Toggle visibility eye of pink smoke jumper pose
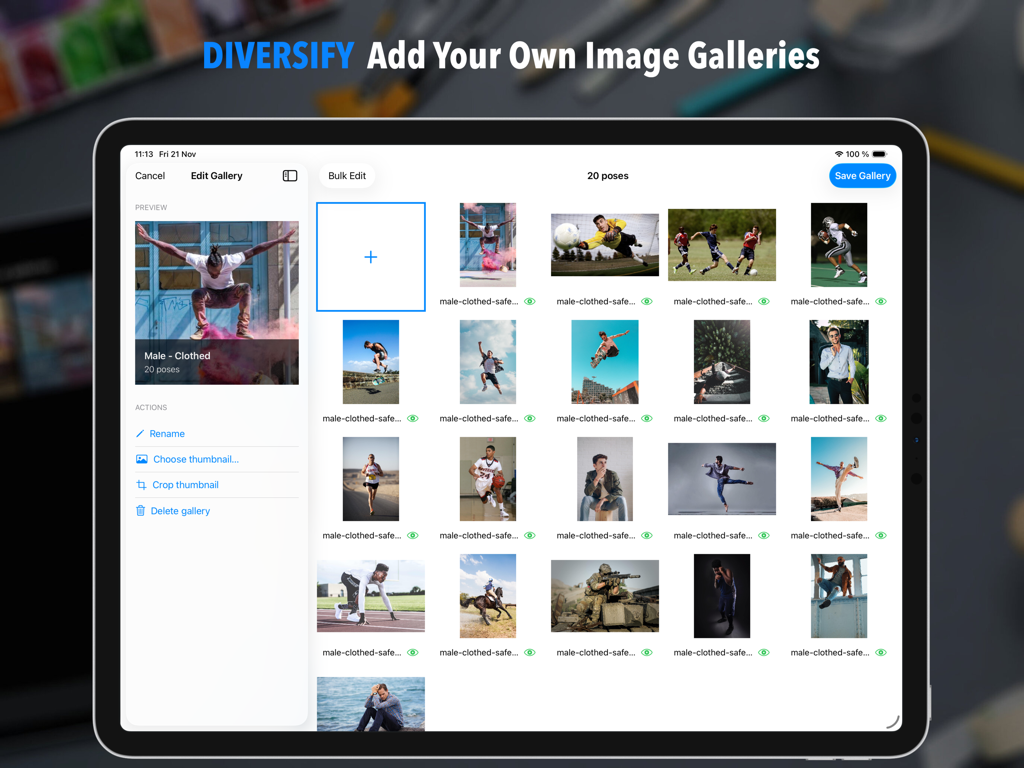 pos(530,302)
